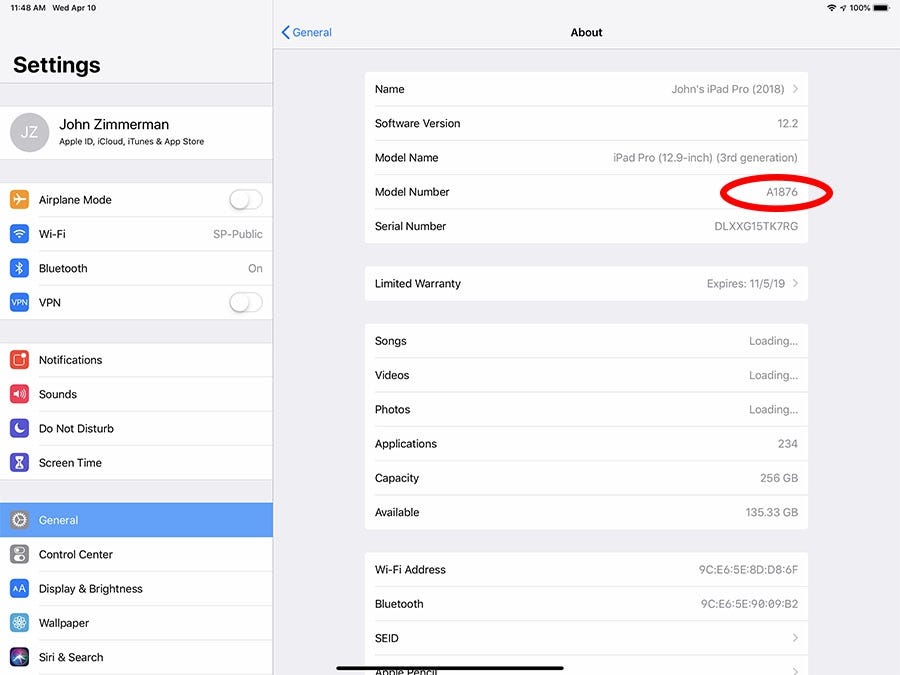Tap the Wi-Fi Address 9C:E6:5E:8D:D8:6F
This screenshot has width=900, height=675.
pyautogui.click(x=748, y=569)
